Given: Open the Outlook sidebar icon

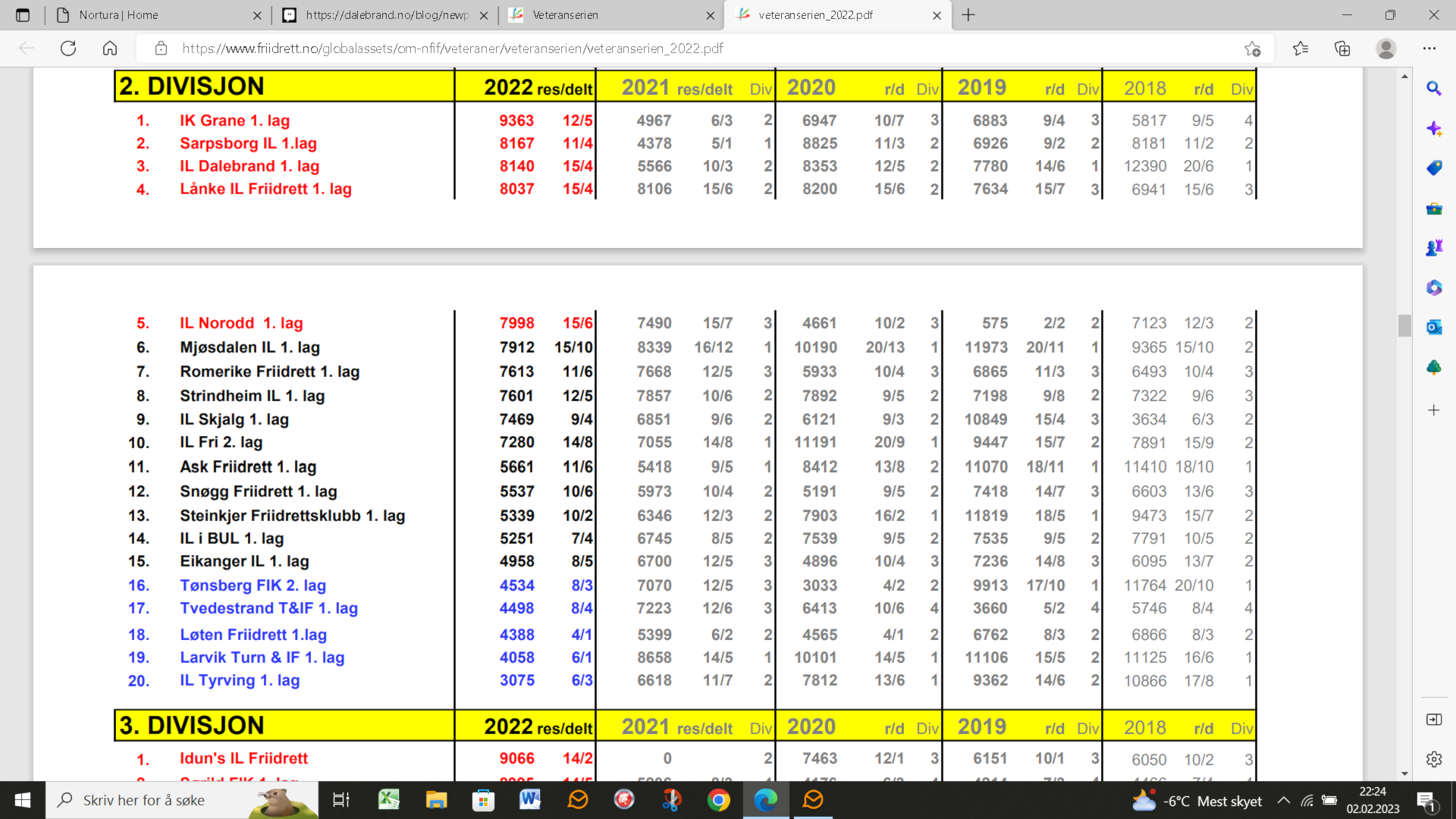Looking at the screenshot, I should pyautogui.click(x=1433, y=327).
